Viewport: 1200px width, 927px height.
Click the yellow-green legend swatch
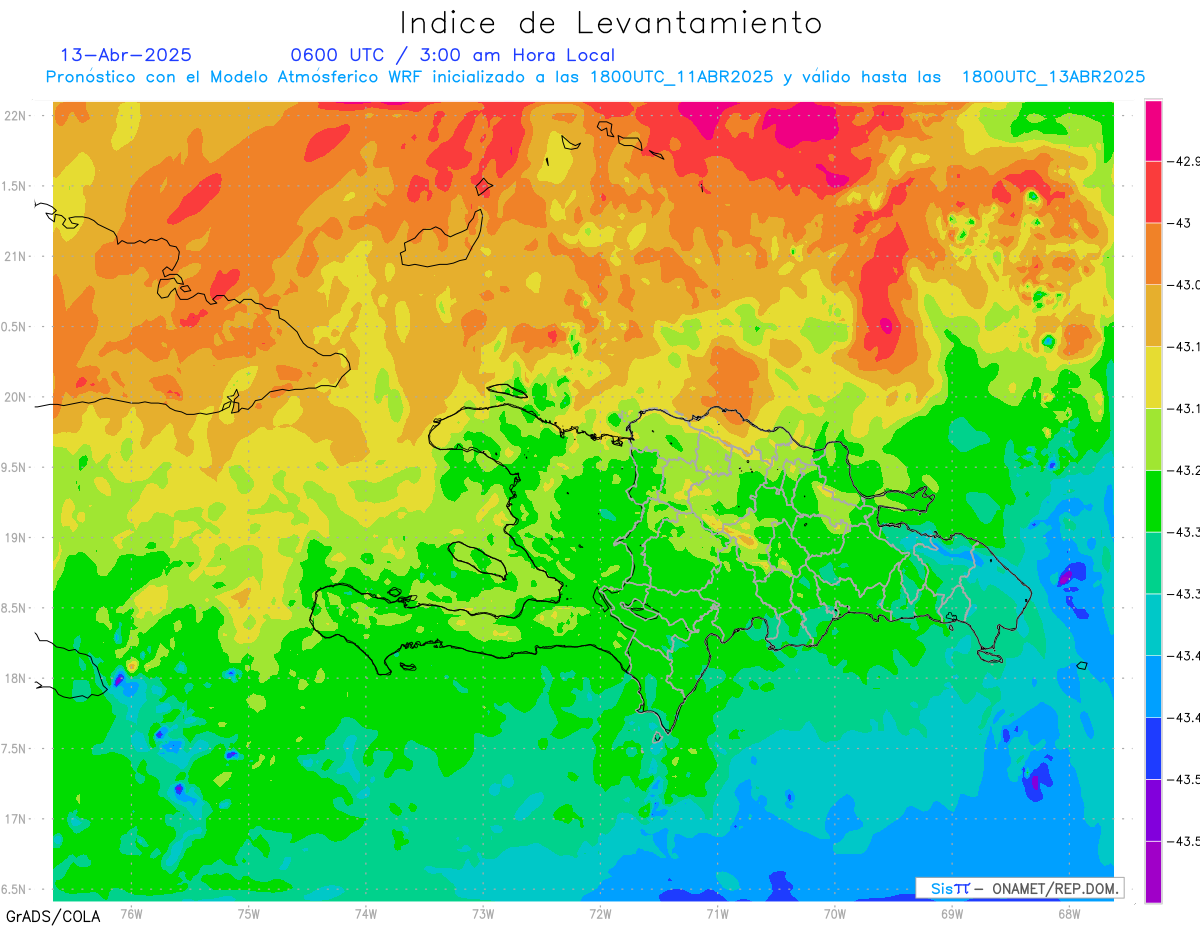[x=1153, y=439]
